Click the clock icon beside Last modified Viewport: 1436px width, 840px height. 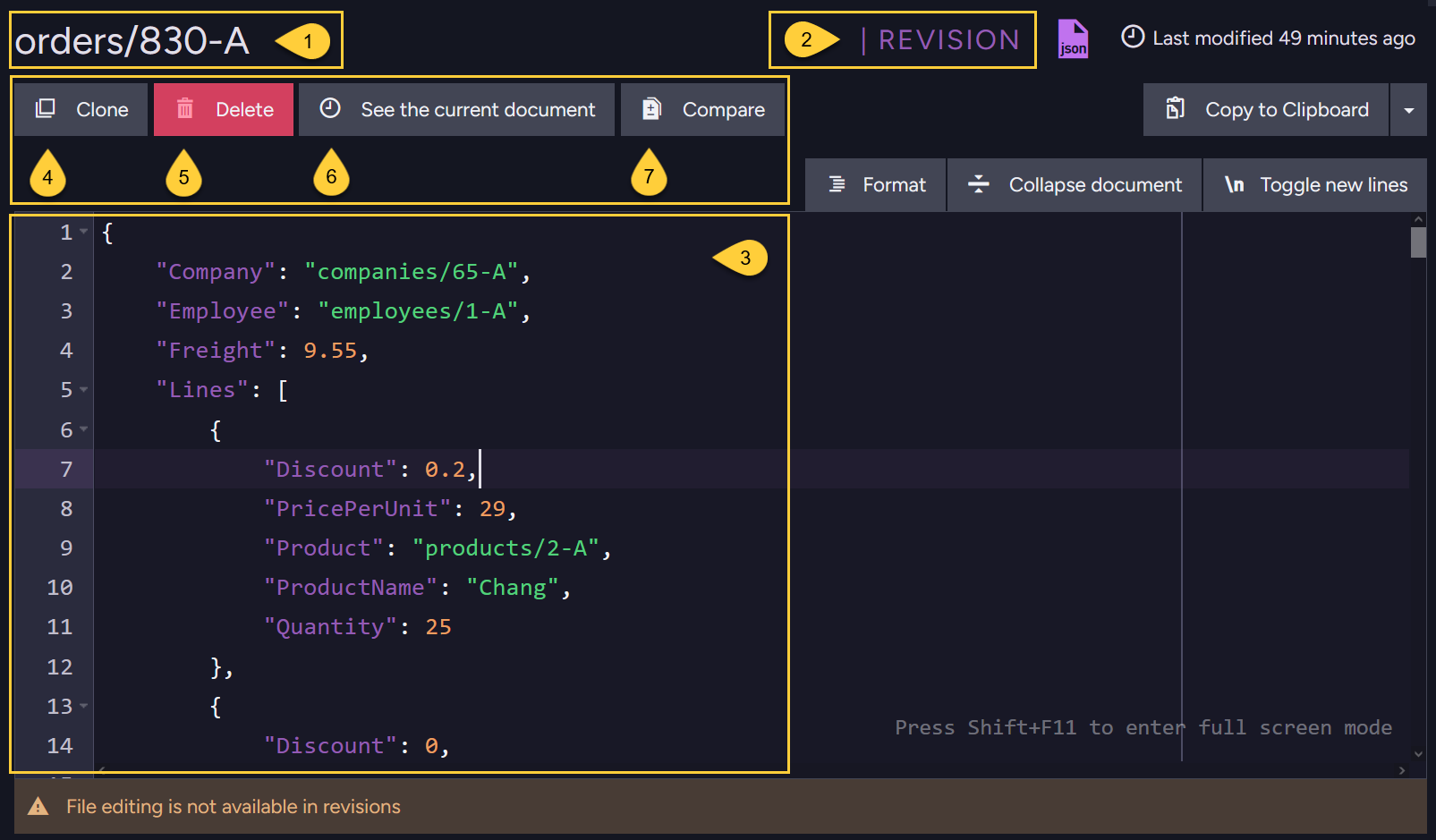pos(1133,37)
